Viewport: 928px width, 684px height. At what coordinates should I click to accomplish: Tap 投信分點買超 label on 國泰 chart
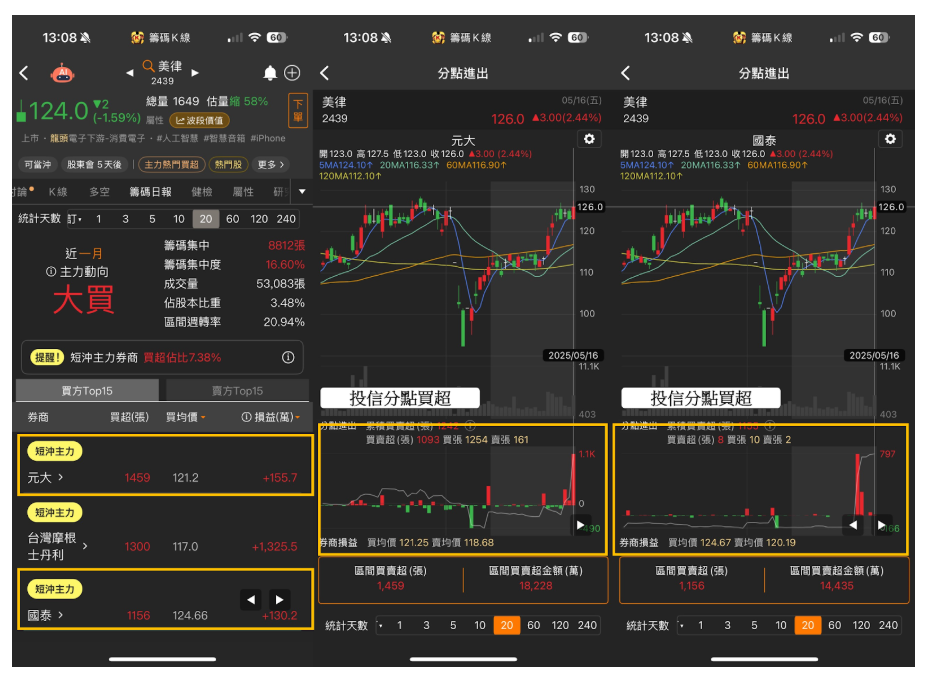(701, 398)
